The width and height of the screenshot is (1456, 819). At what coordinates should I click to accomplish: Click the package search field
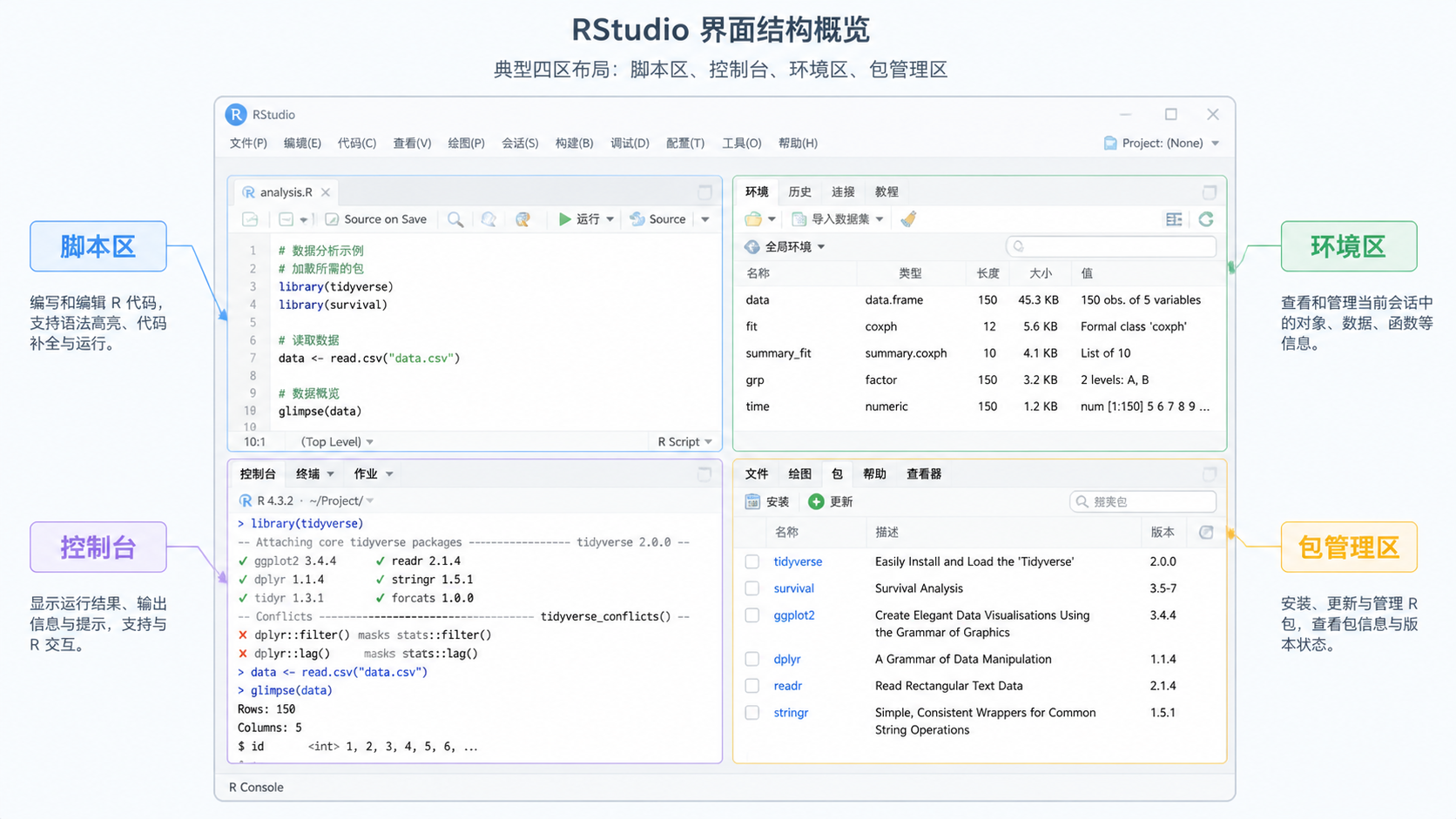coord(1143,502)
